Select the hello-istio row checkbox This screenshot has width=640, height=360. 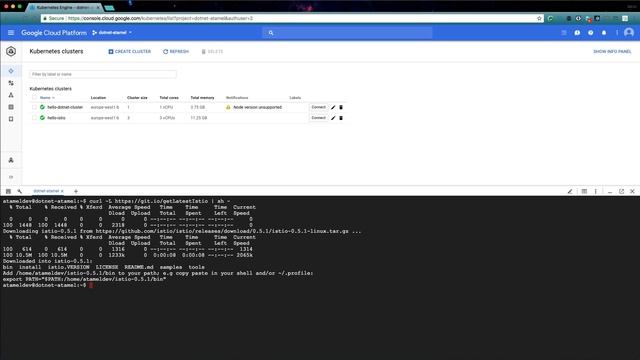34,118
